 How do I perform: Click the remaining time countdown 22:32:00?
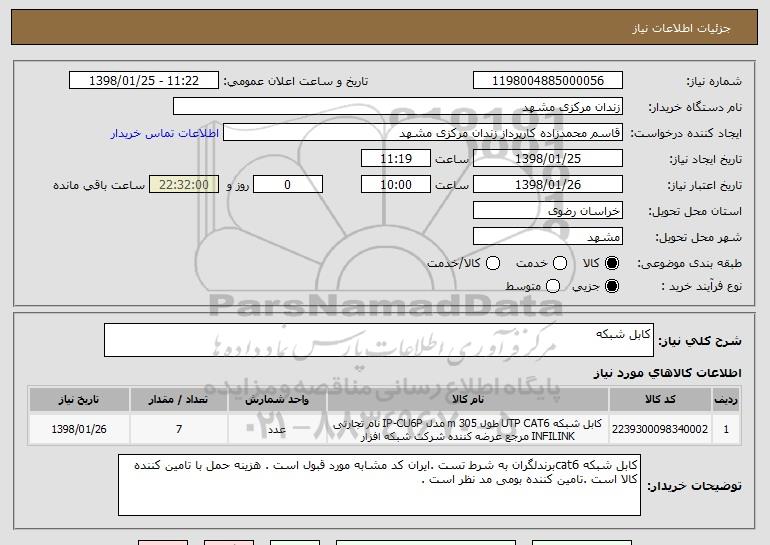pos(184,185)
